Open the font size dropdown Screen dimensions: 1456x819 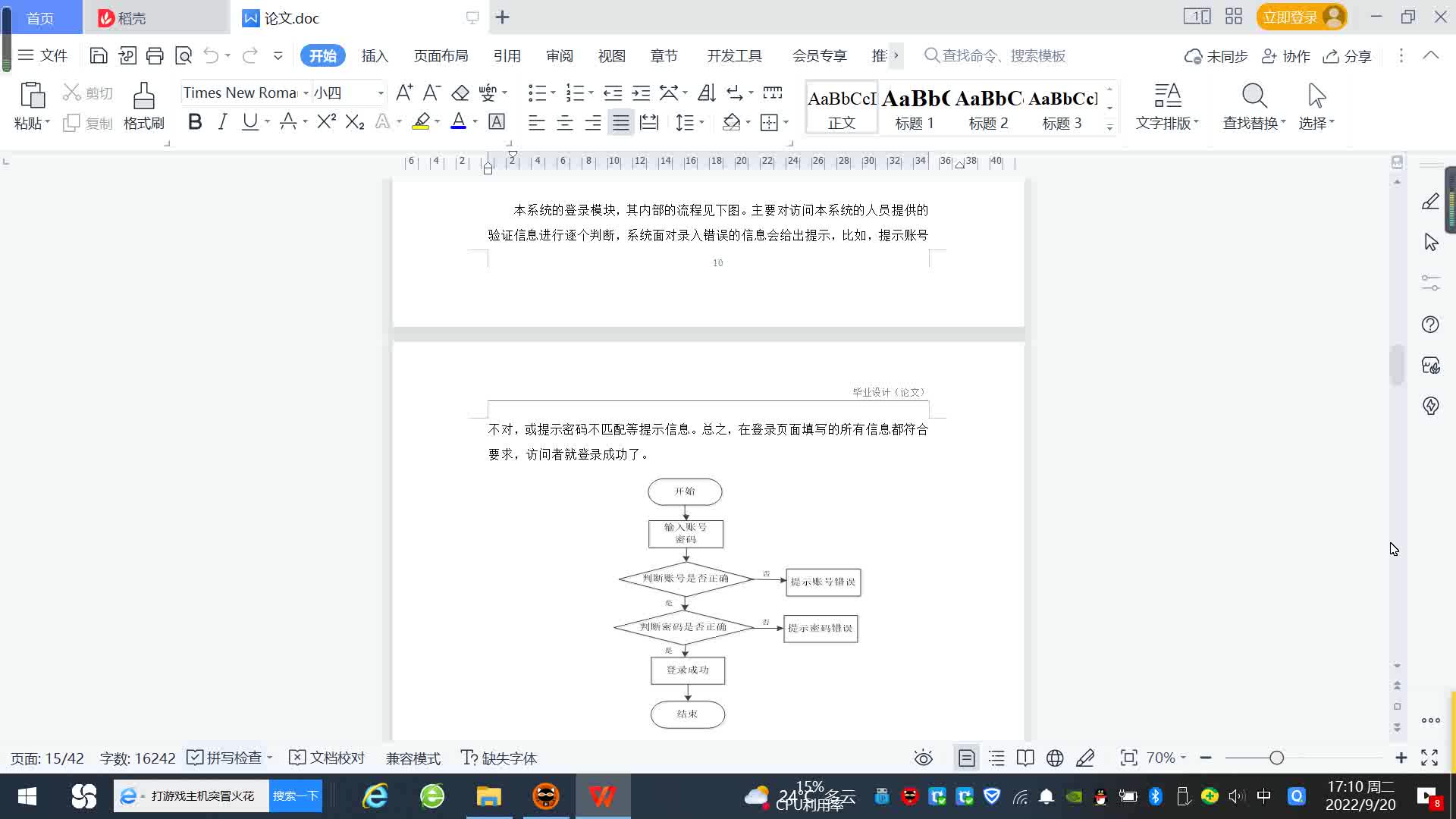tap(381, 93)
